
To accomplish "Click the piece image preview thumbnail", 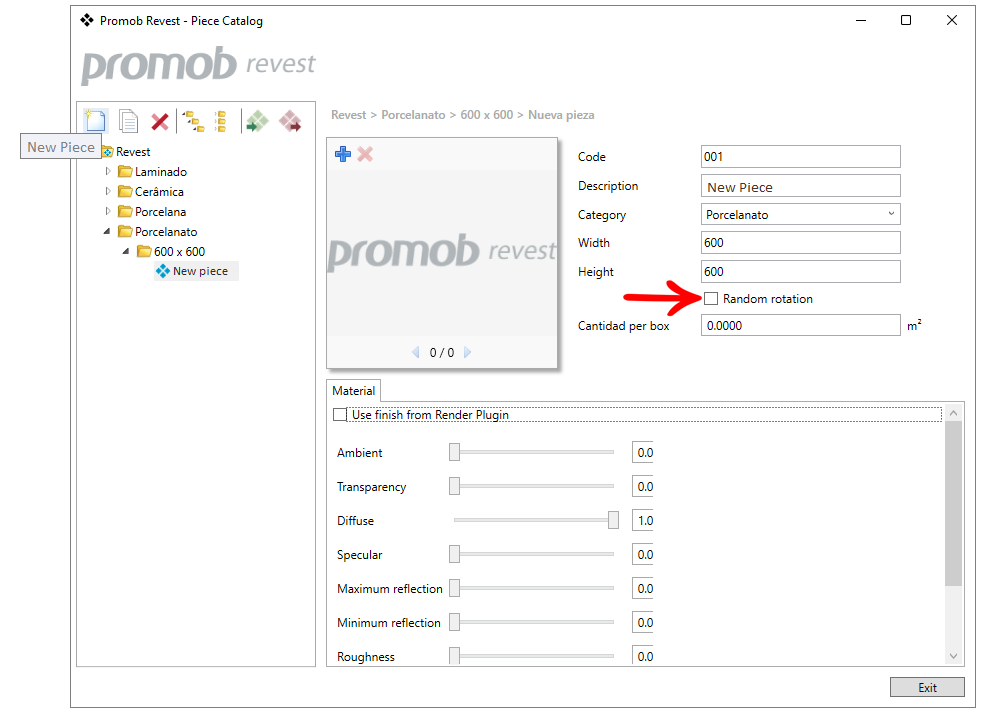I will 442,253.
